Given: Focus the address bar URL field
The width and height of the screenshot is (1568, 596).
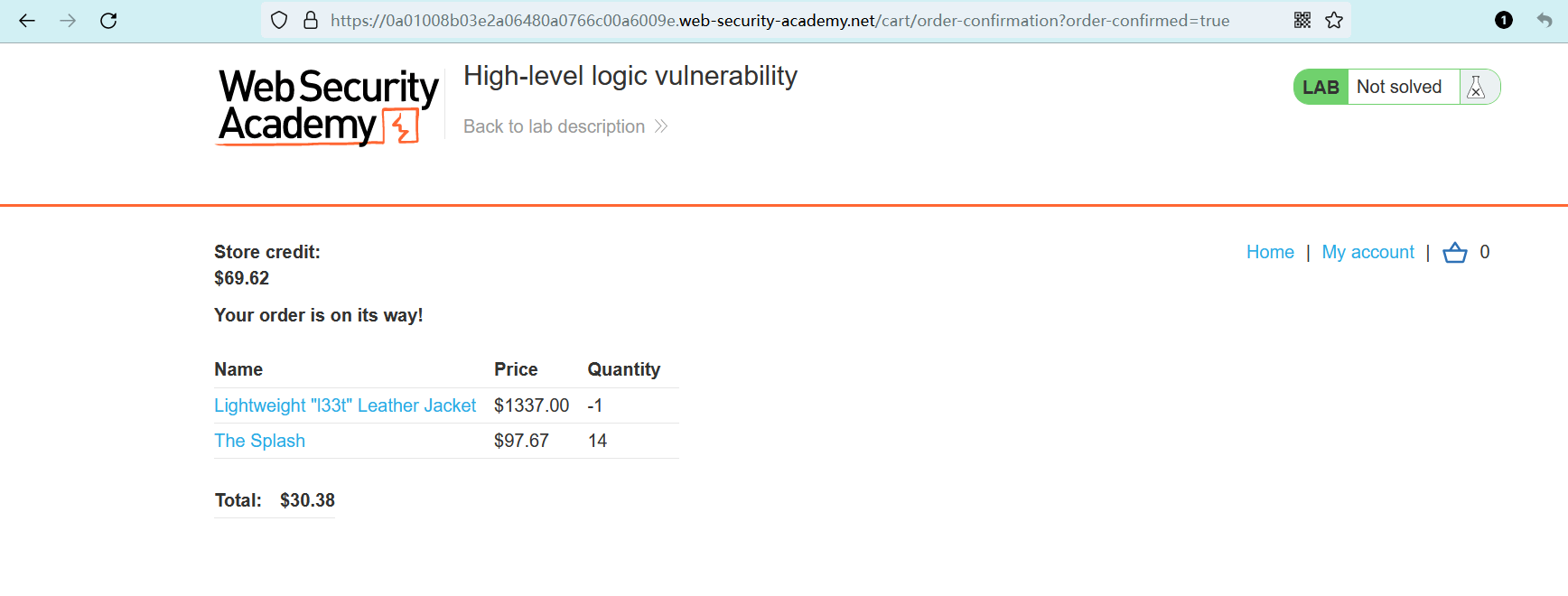Looking at the screenshot, I should point(777,21).
